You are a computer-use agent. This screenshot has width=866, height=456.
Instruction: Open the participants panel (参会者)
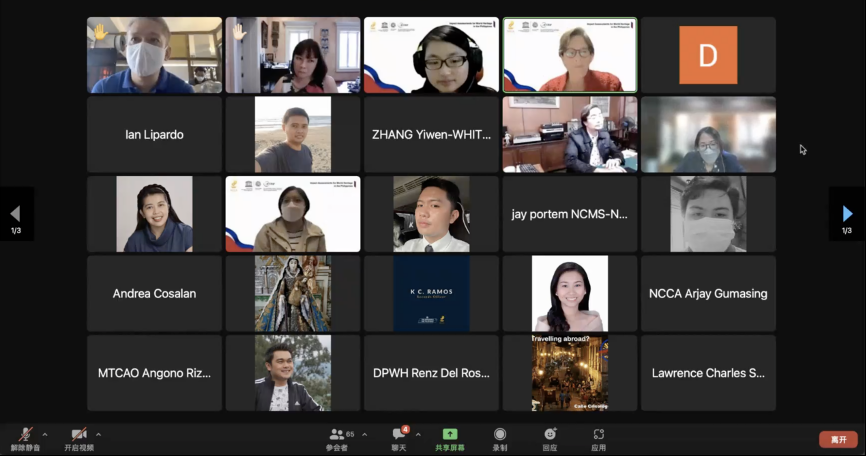[337, 437]
